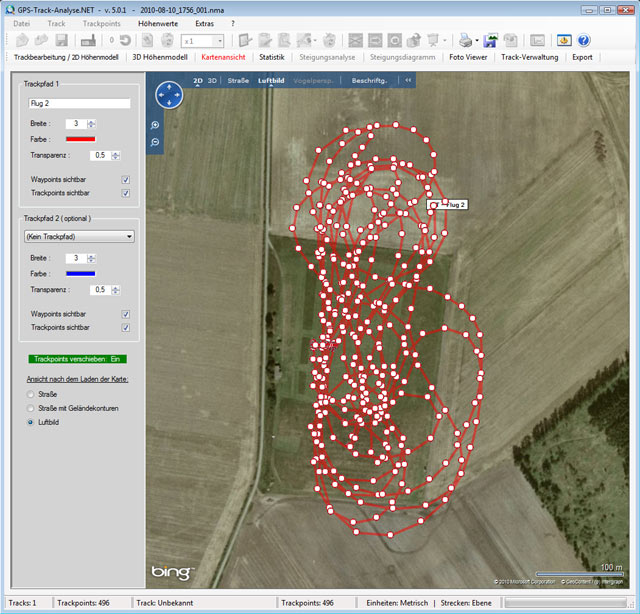Click the box with right arrow toolbar icon
Viewport: 640px width, 614px height.
coord(375,40)
